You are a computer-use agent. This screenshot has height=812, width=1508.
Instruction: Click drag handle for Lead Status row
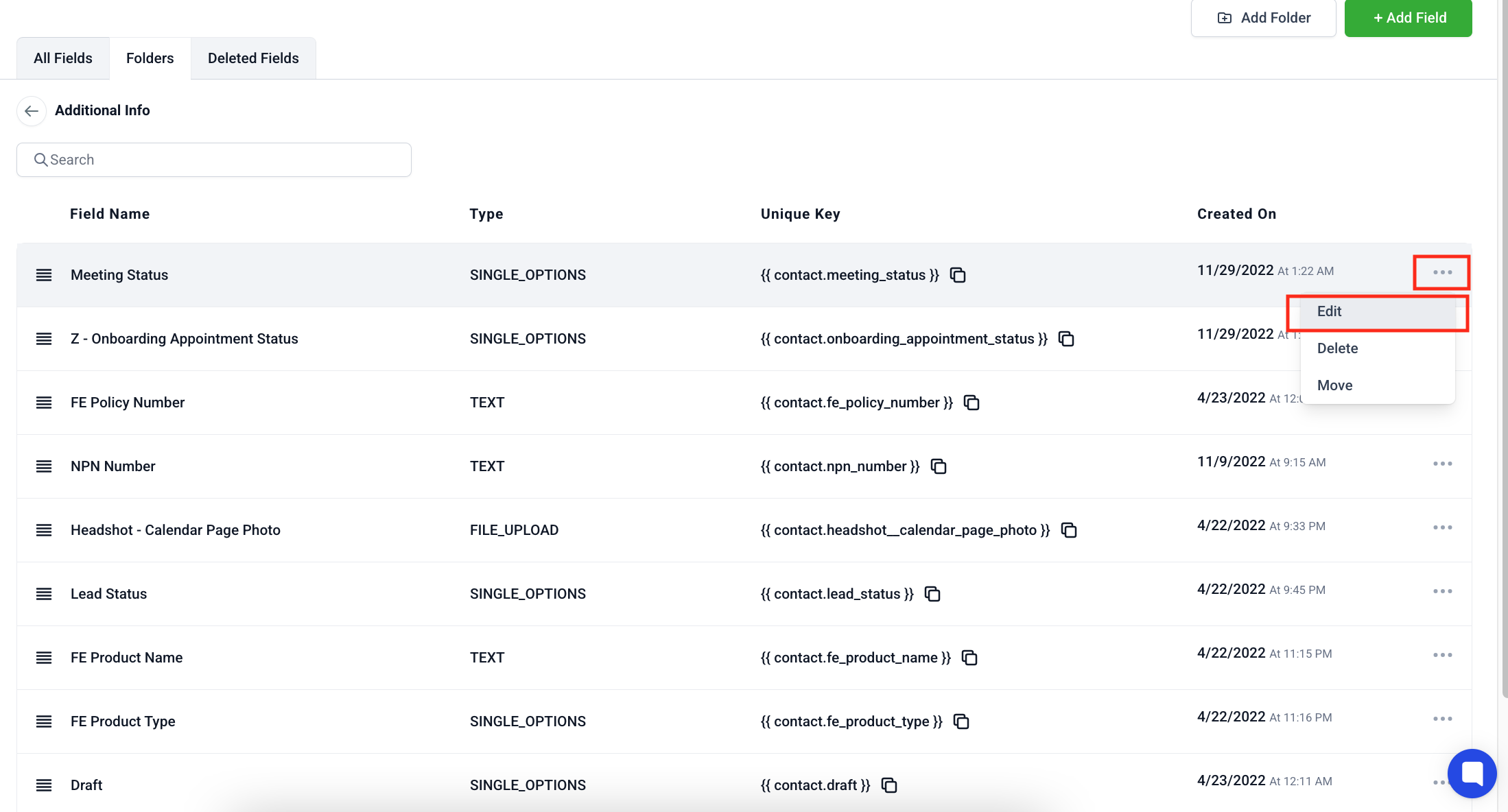[44, 594]
